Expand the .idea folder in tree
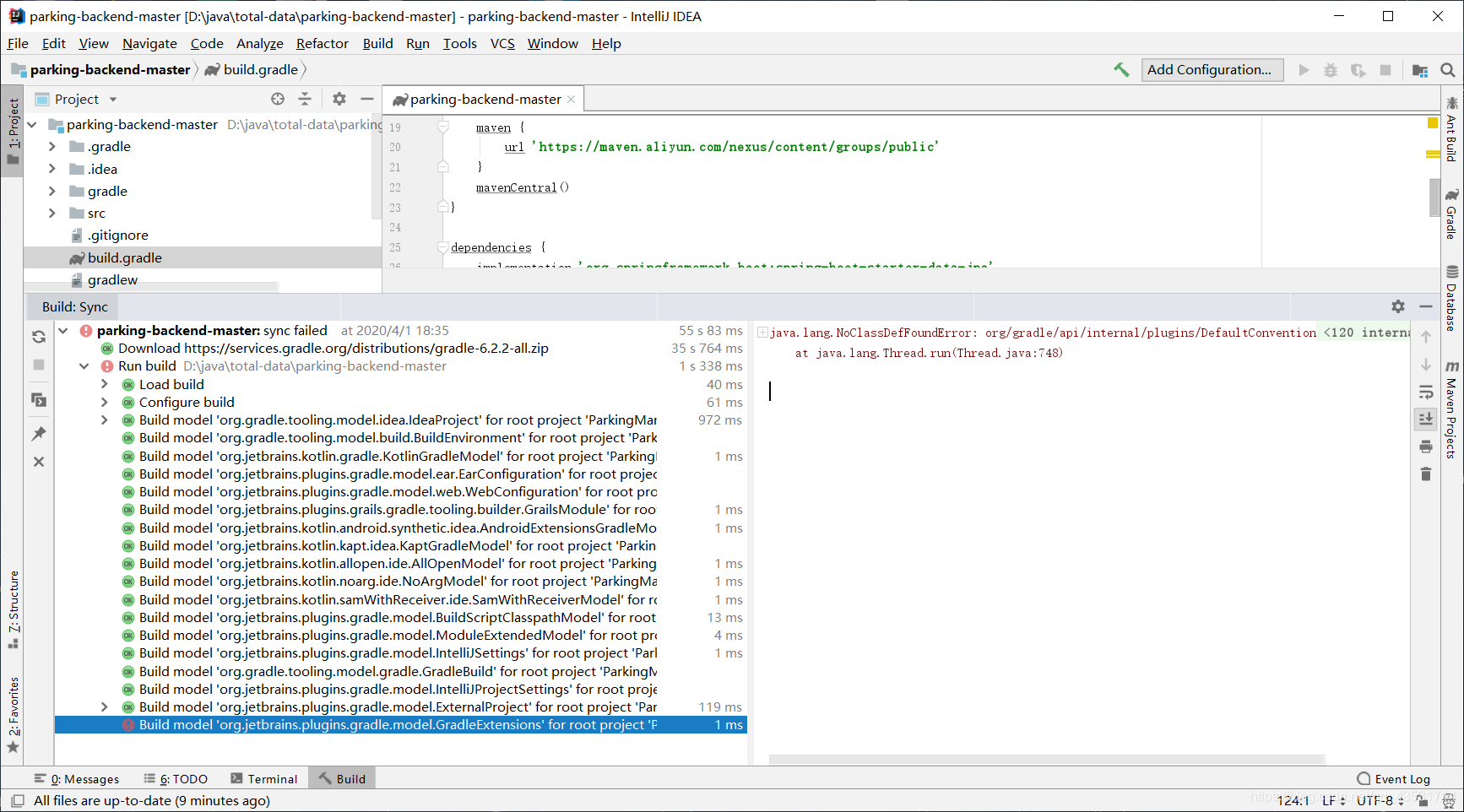The width and height of the screenshot is (1464, 812). click(x=52, y=169)
